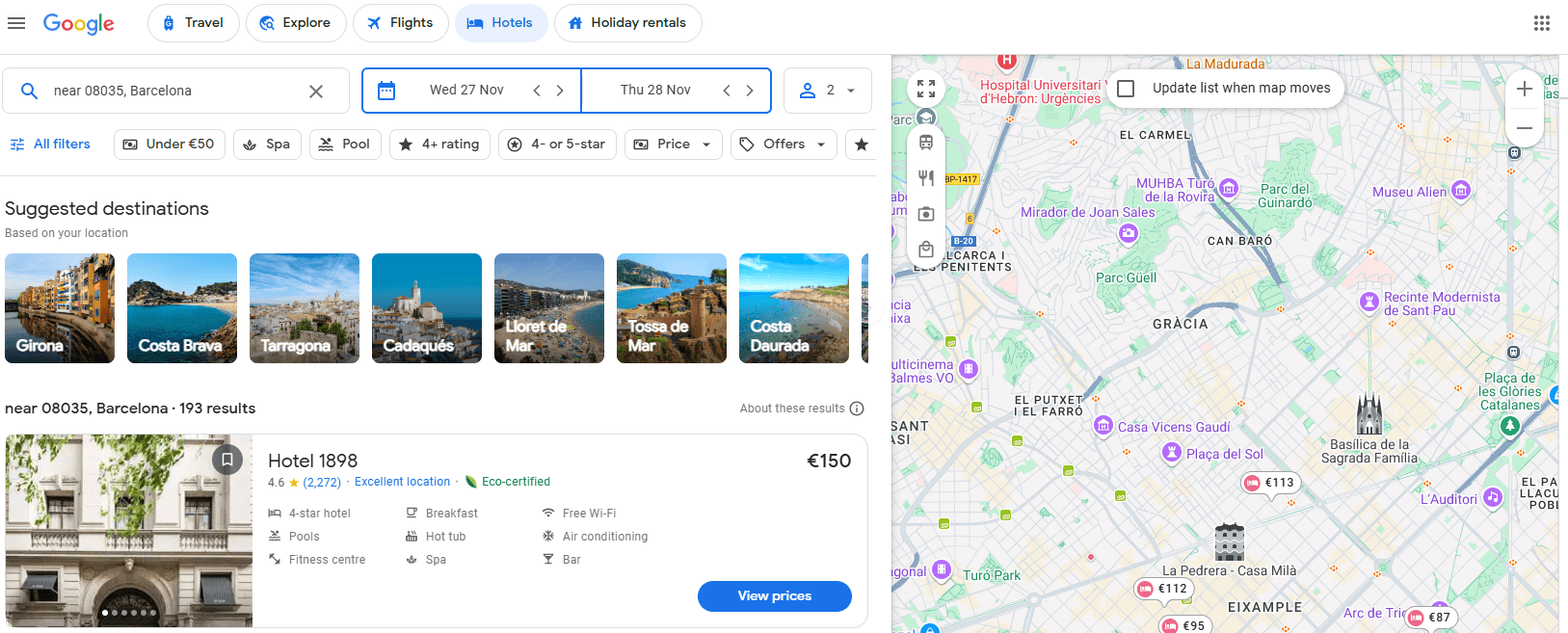Switch to the Flights tab

400,23
